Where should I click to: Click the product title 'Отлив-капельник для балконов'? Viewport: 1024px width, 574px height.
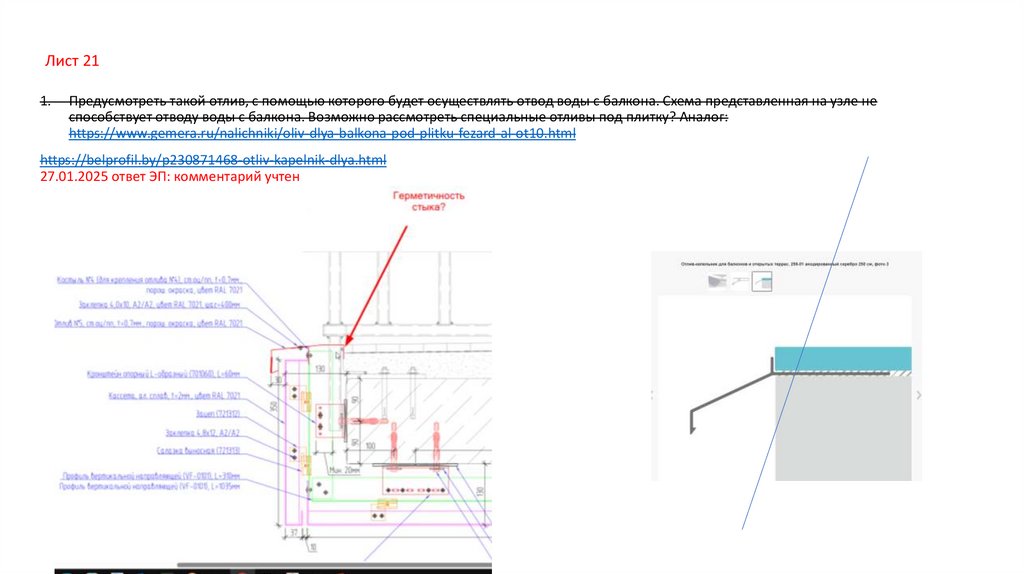pos(784,264)
